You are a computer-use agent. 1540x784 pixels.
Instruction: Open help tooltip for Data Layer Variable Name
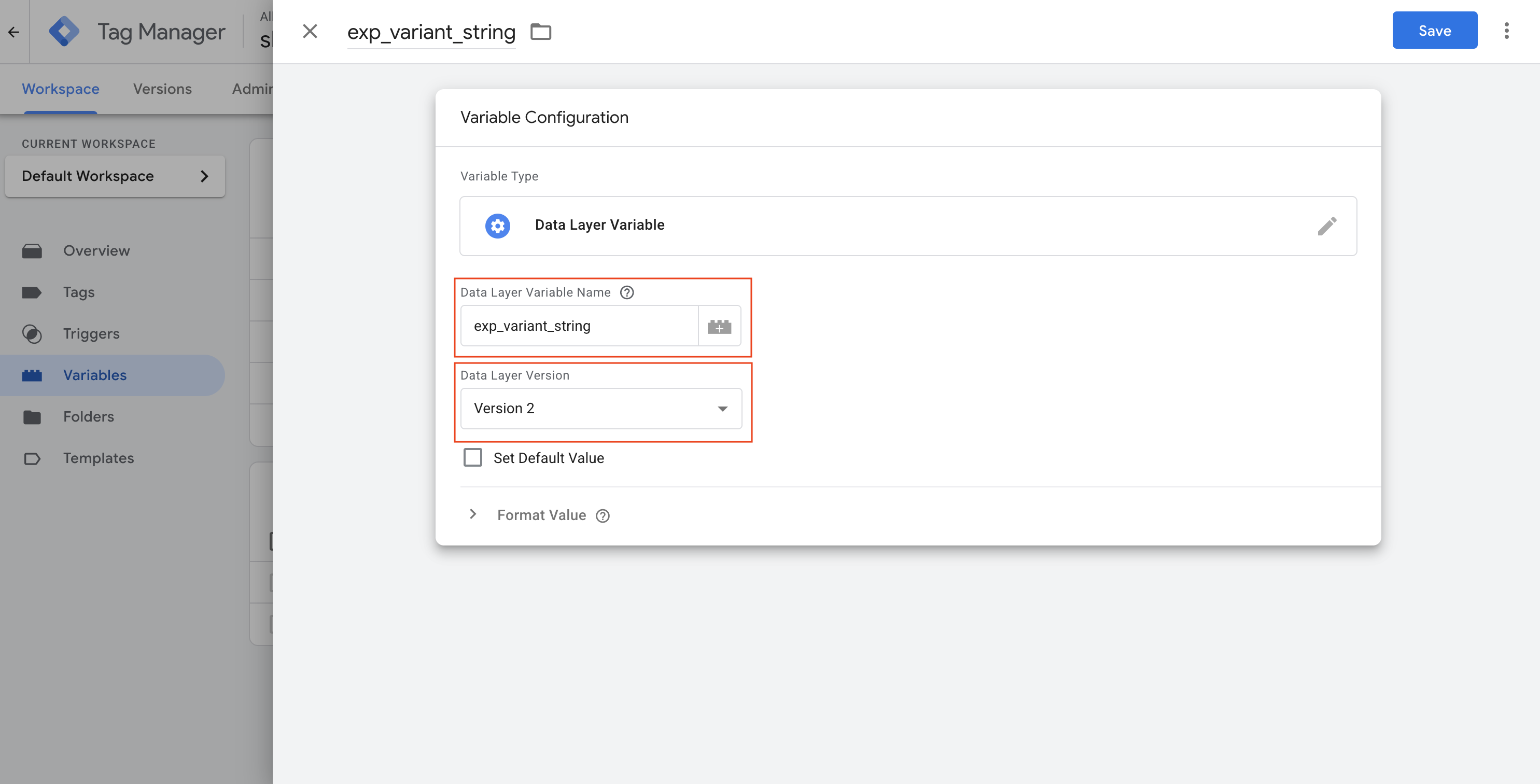[626, 292]
